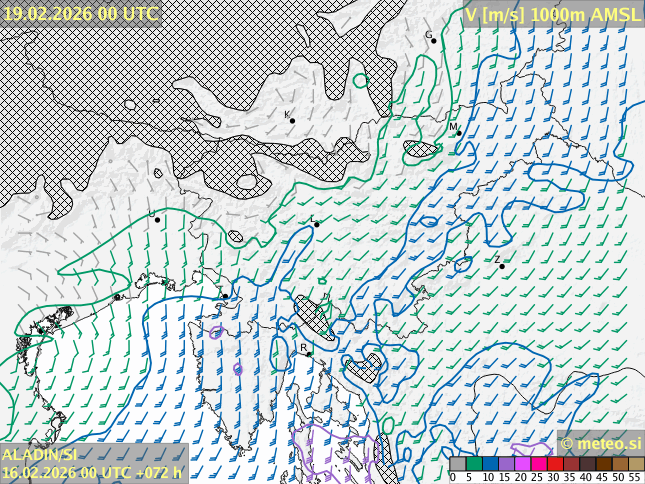The height and width of the screenshot is (484, 645).
Task: Click the city marker labeled K
Action: coord(292,121)
